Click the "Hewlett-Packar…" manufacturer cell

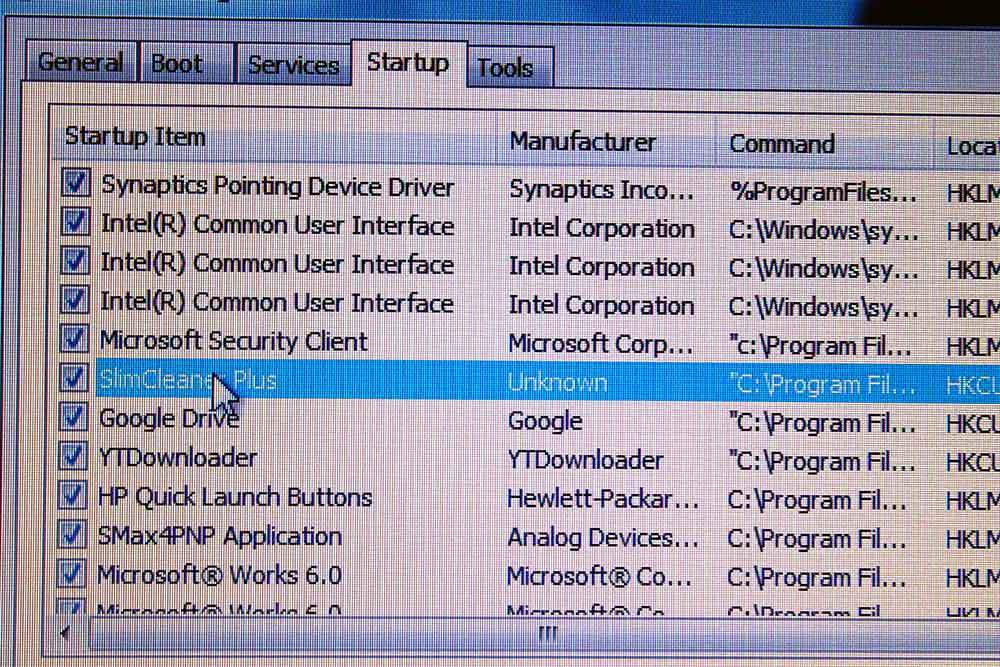[603, 499]
